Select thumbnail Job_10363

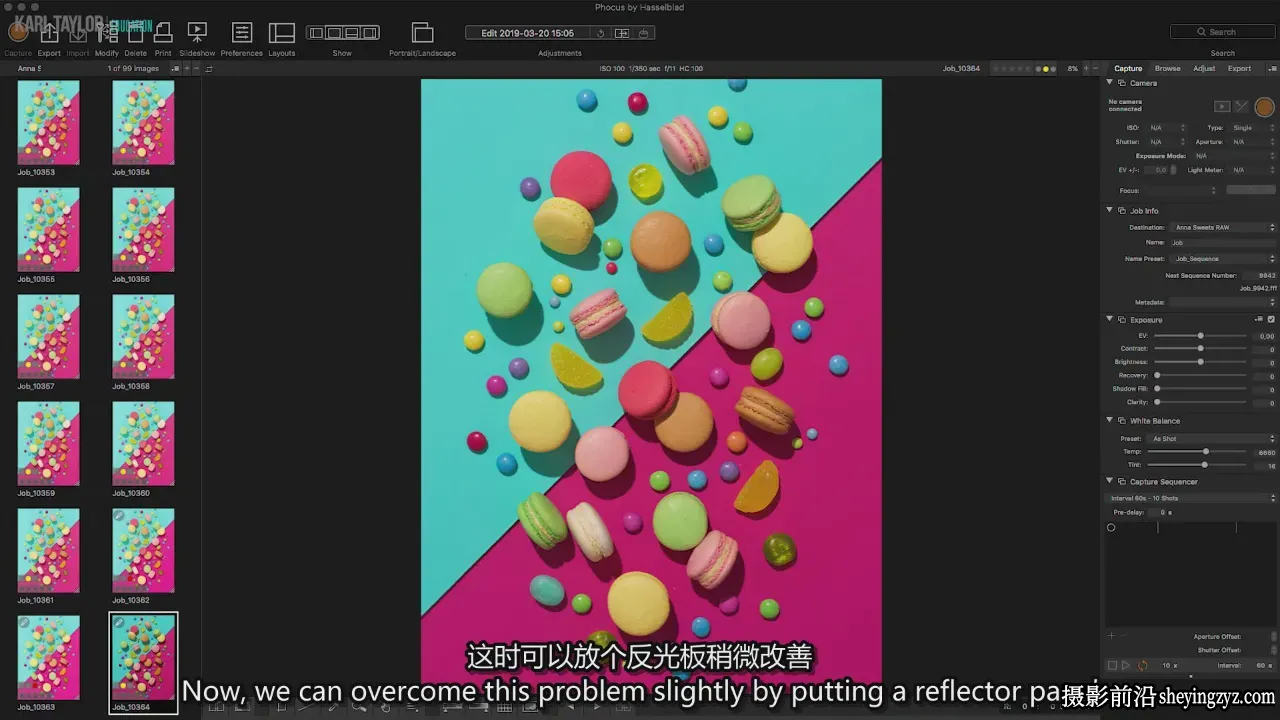tap(48, 657)
